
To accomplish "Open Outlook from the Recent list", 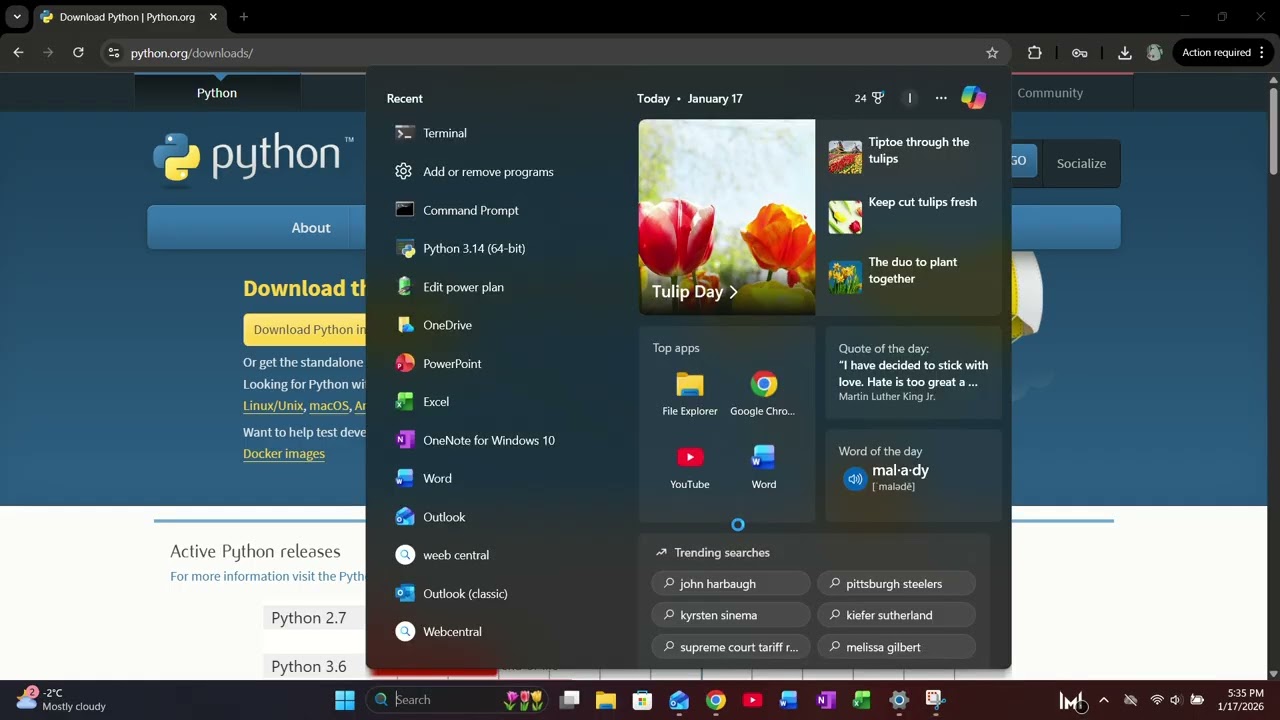I will 444,517.
